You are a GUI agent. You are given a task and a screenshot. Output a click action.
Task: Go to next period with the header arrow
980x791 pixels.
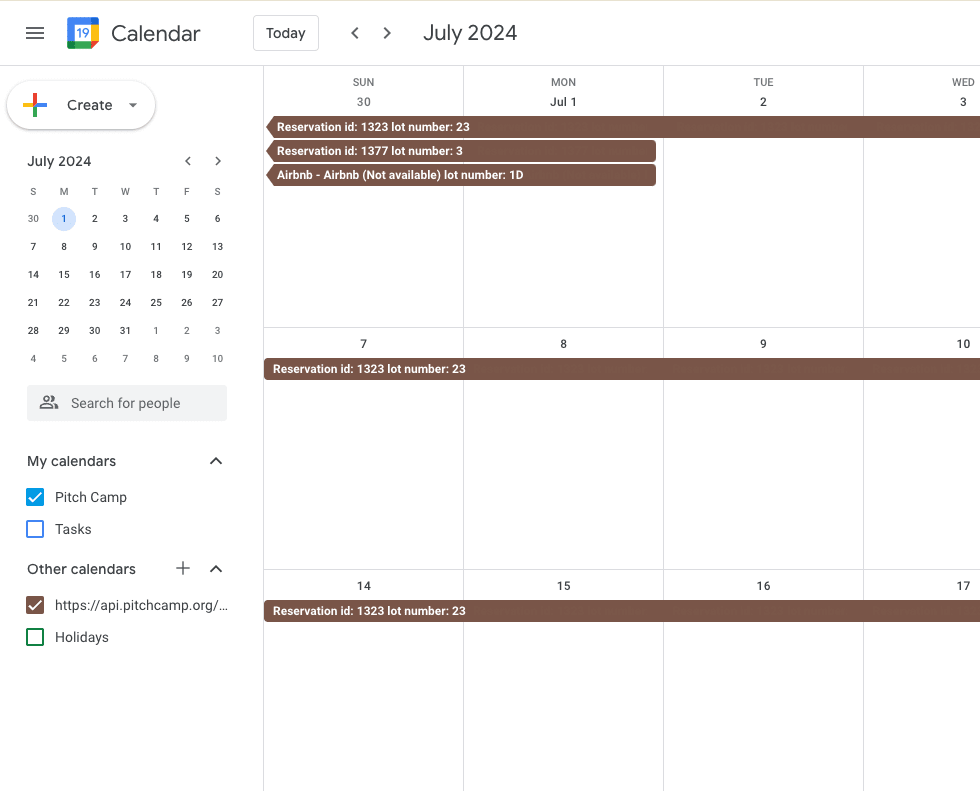coord(387,33)
